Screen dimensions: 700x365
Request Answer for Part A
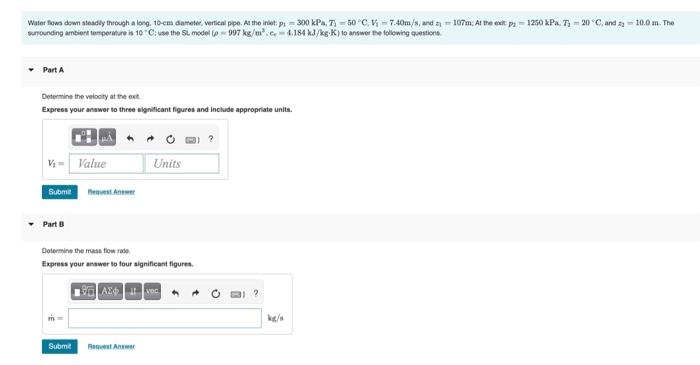(111, 192)
